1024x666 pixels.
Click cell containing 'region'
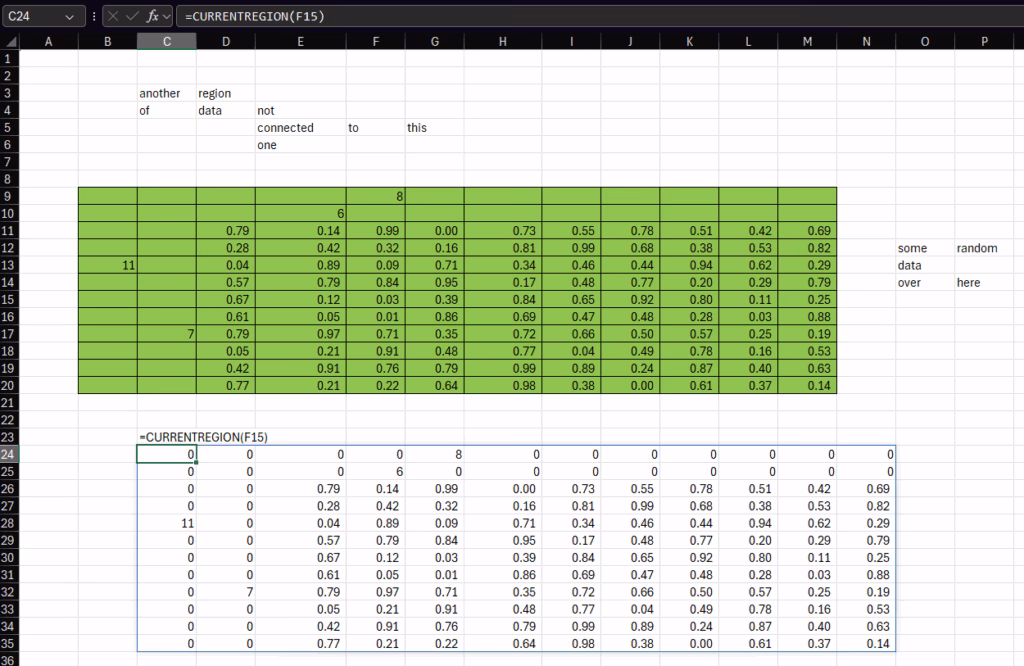pos(225,93)
